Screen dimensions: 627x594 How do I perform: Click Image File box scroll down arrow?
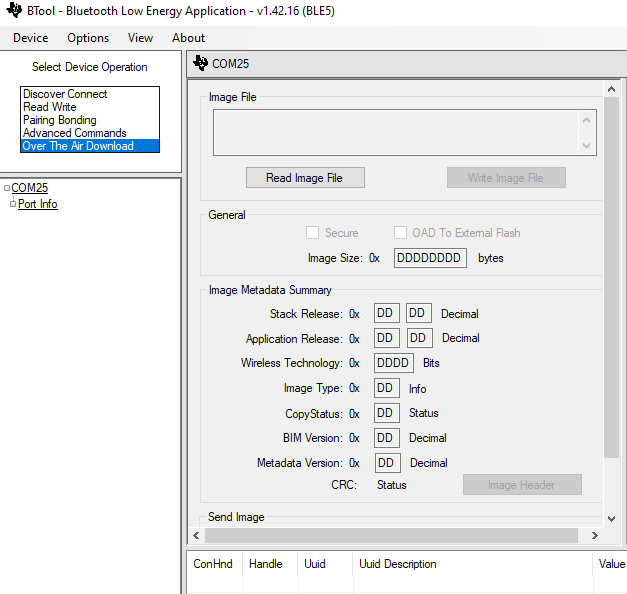point(587,146)
